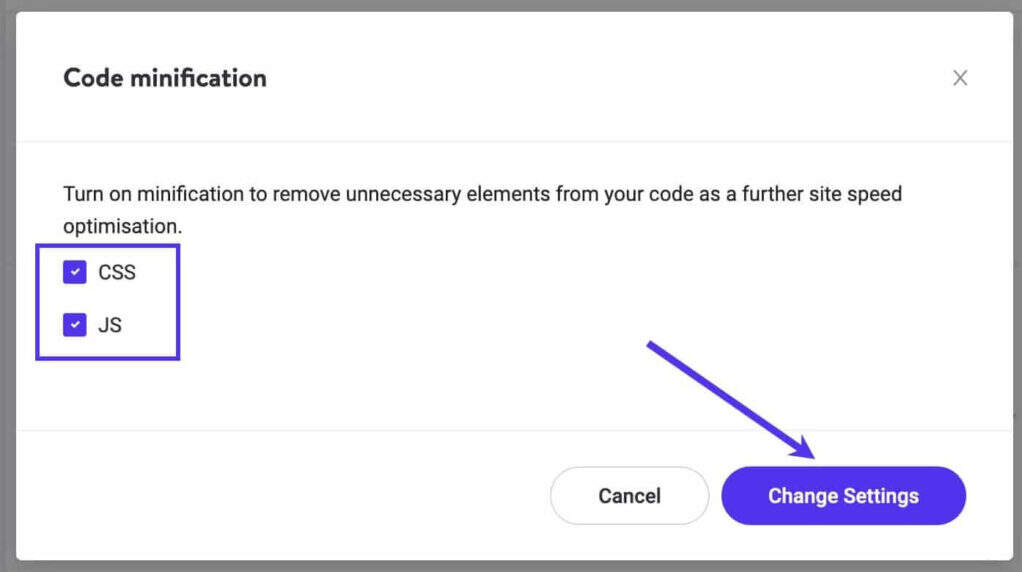Click the word "optimisation" in the description

(x=121, y=227)
